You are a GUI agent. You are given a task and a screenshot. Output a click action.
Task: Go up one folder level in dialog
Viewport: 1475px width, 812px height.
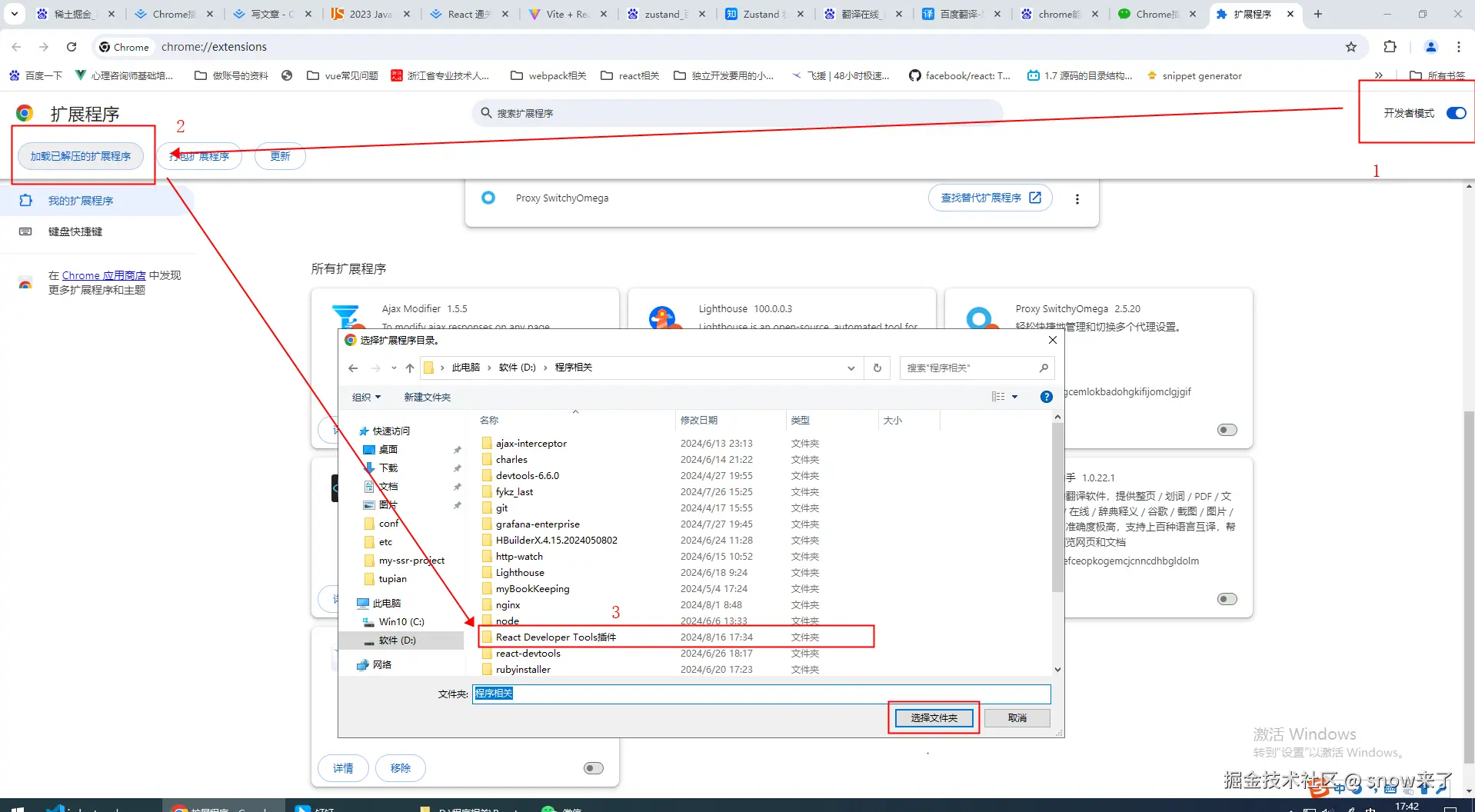point(410,368)
